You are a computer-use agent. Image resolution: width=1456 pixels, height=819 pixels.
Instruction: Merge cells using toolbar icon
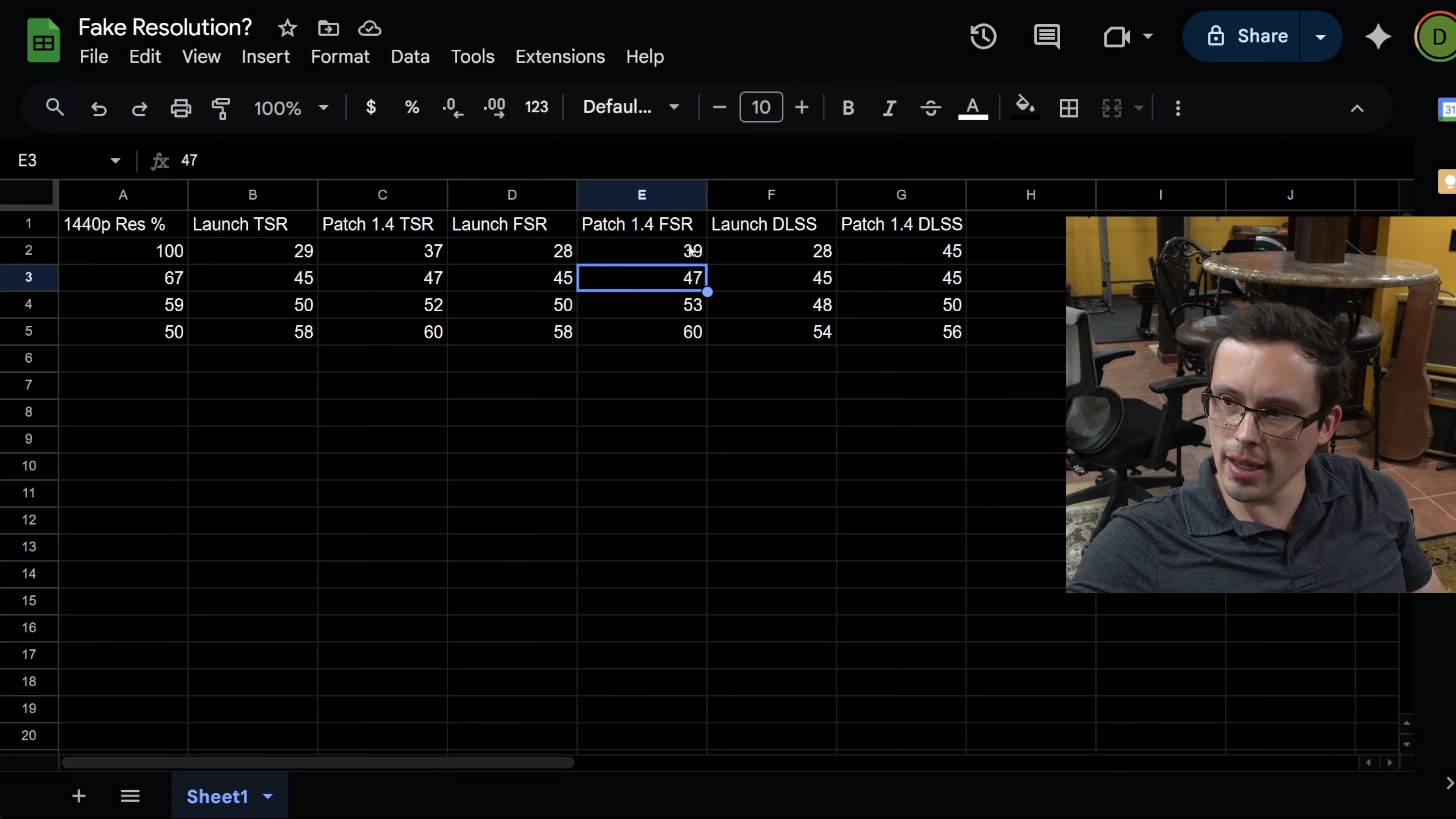coord(1112,108)
